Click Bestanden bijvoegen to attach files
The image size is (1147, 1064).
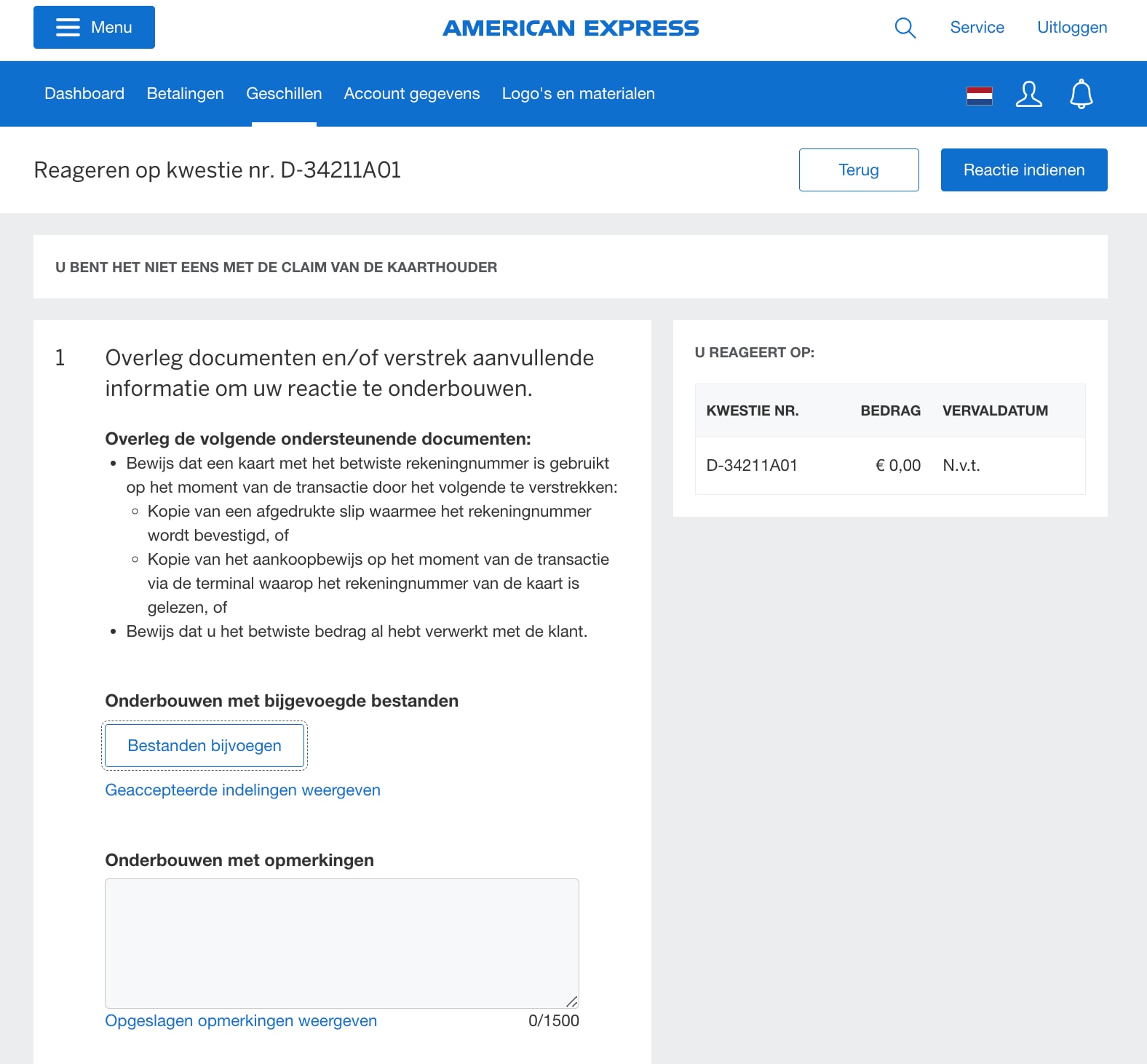coord(205,745)
